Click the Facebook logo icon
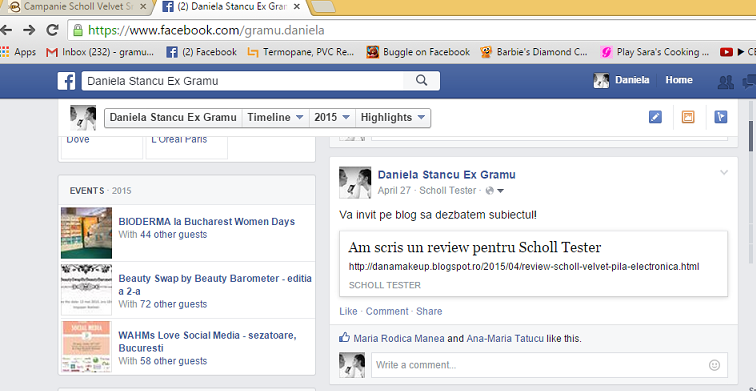 [66, 81]
